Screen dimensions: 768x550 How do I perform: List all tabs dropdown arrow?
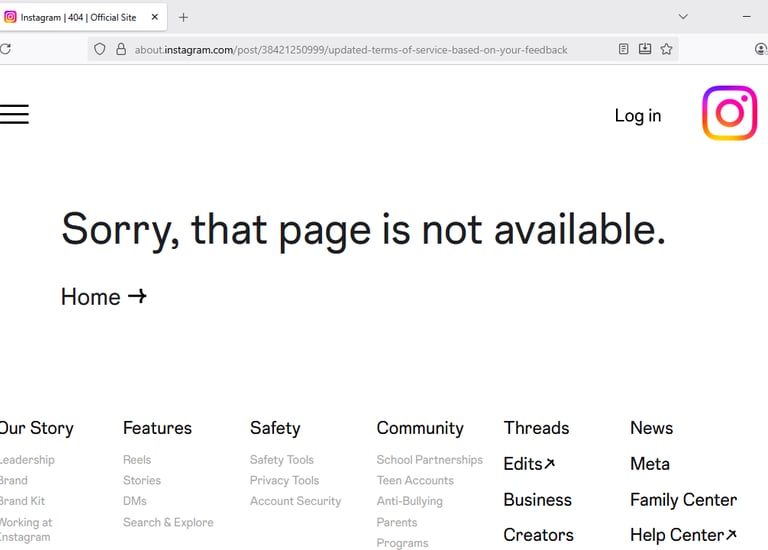coord(683,17)
